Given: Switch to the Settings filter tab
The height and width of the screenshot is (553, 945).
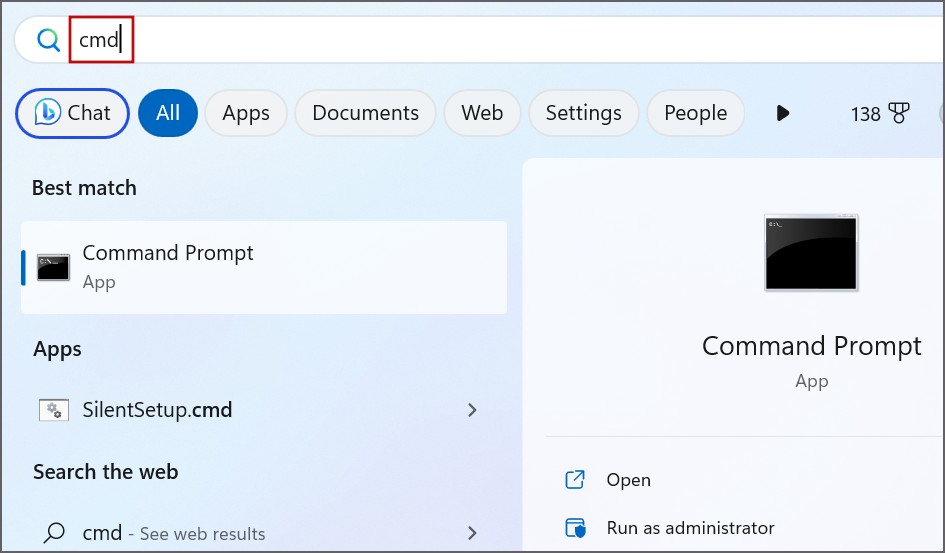Looking at the screenshot, I should (x=583, y=113).
